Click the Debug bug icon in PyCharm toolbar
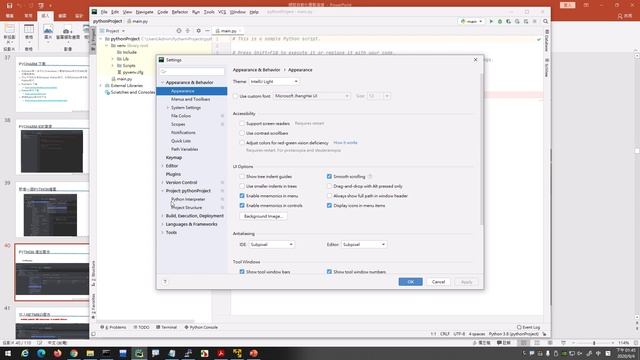Image resolution: width=640 pixels, height=360 pixels. (x=500, y=21)
